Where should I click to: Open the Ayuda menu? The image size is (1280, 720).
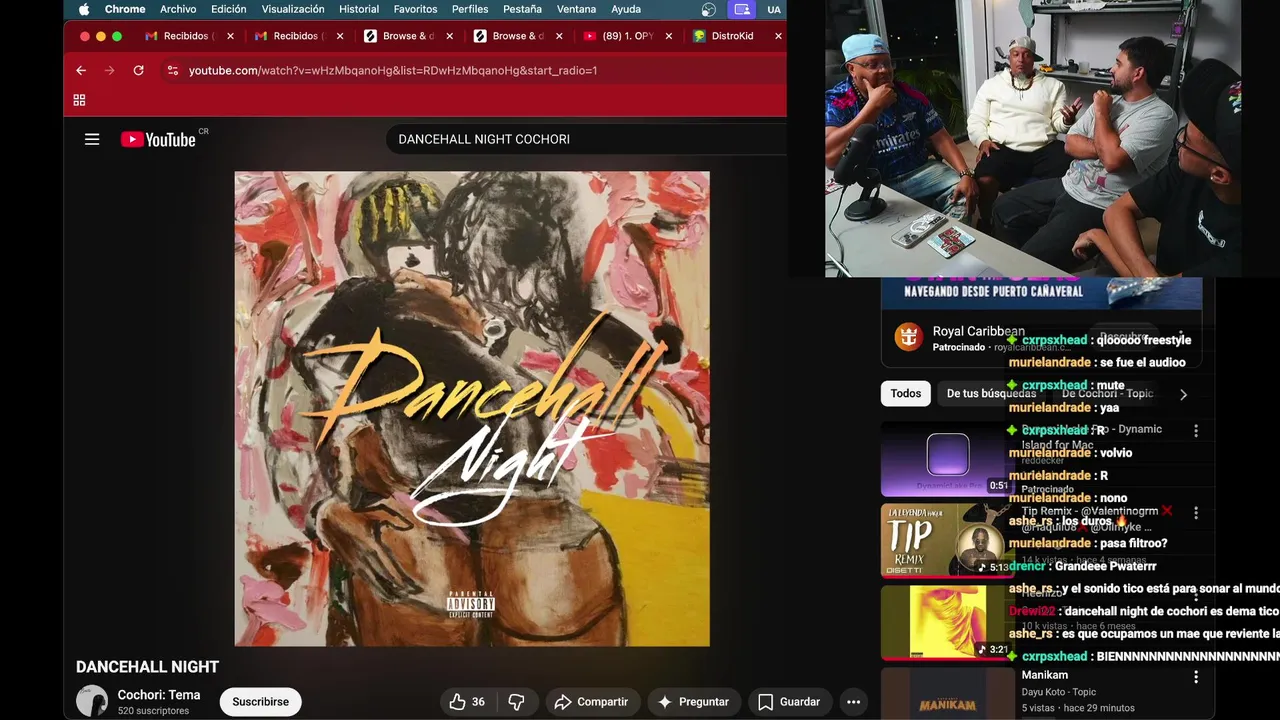pyautogui.click(x=626, y=9)
